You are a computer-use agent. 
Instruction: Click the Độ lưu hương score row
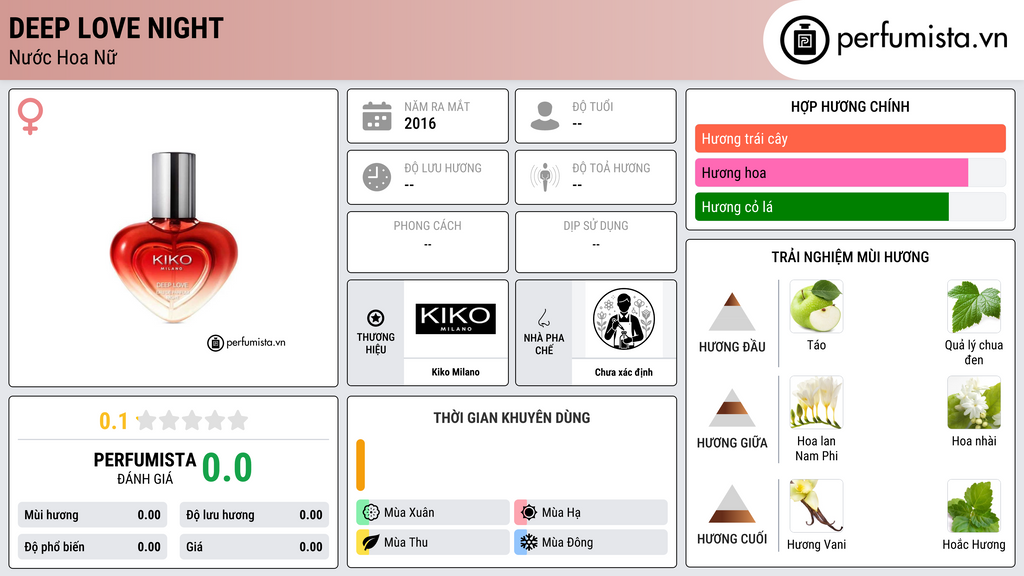tap(254, 515)
